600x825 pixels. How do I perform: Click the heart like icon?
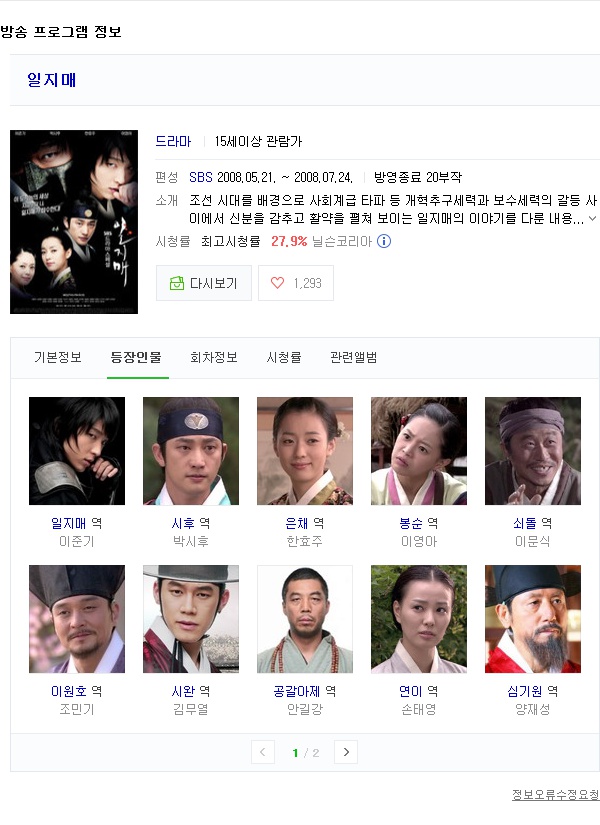pos(277,283)
